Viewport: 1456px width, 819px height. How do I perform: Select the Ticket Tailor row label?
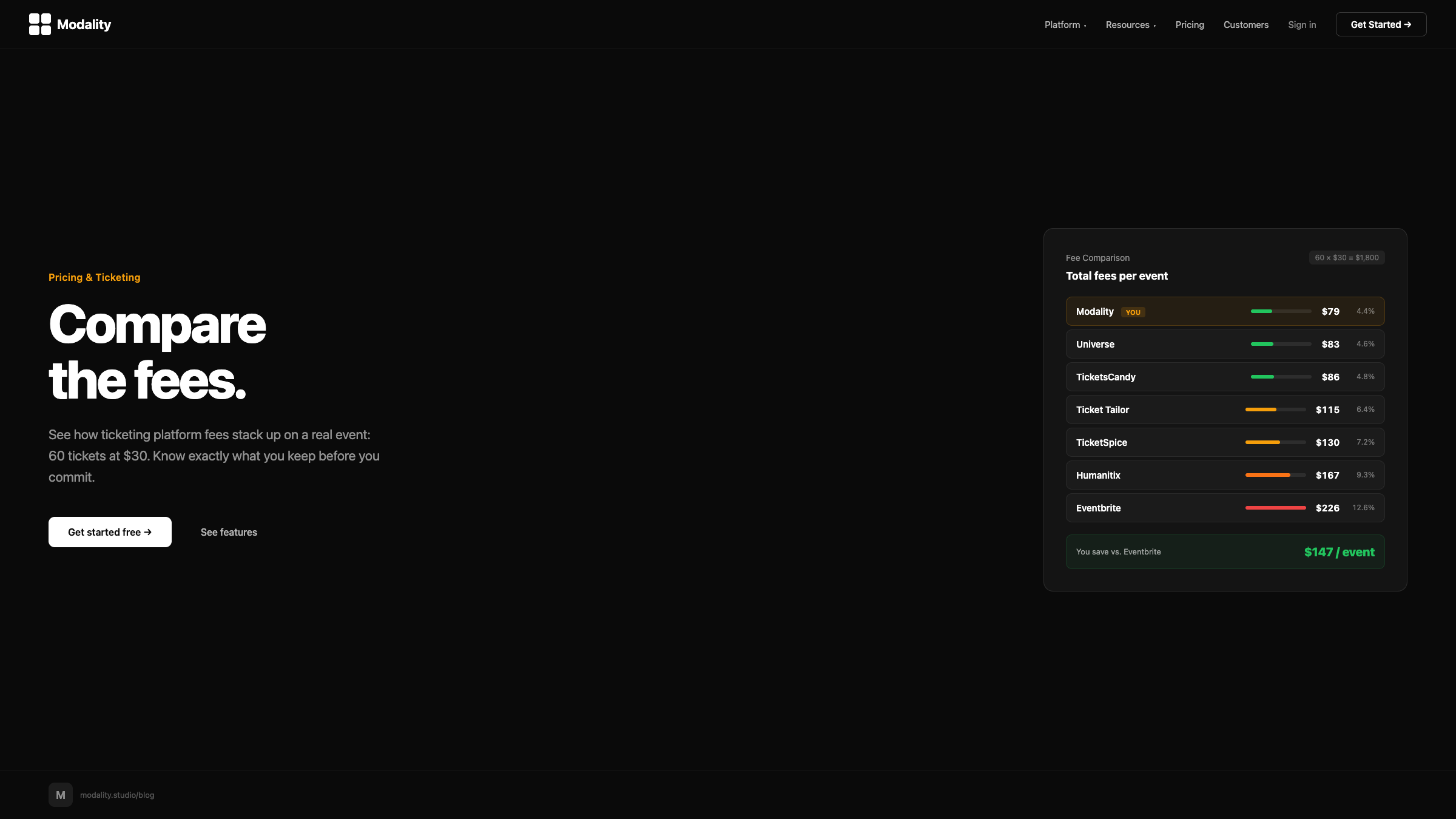(1102, 409)
